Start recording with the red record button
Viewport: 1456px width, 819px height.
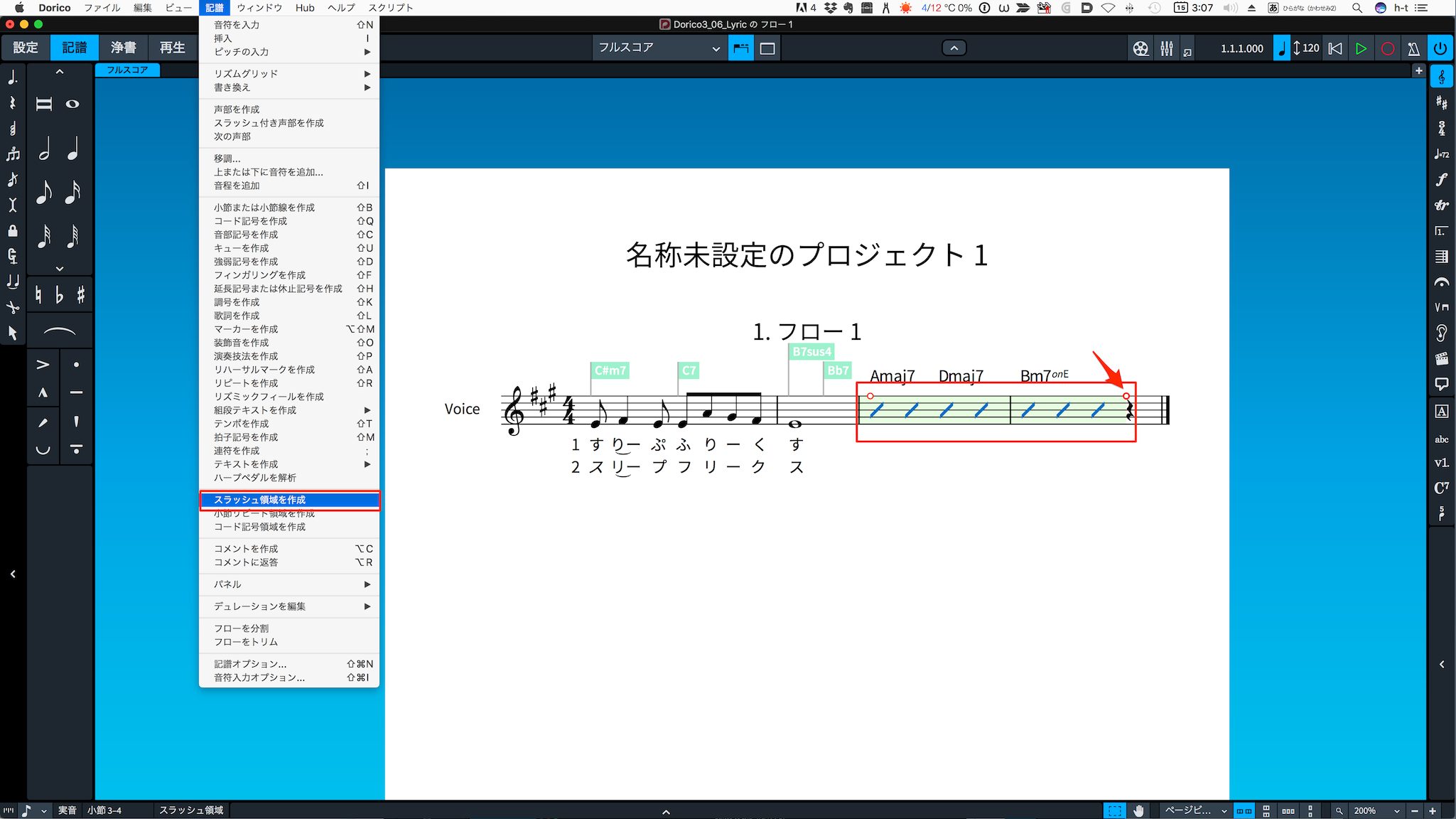tap(1387, 48)
